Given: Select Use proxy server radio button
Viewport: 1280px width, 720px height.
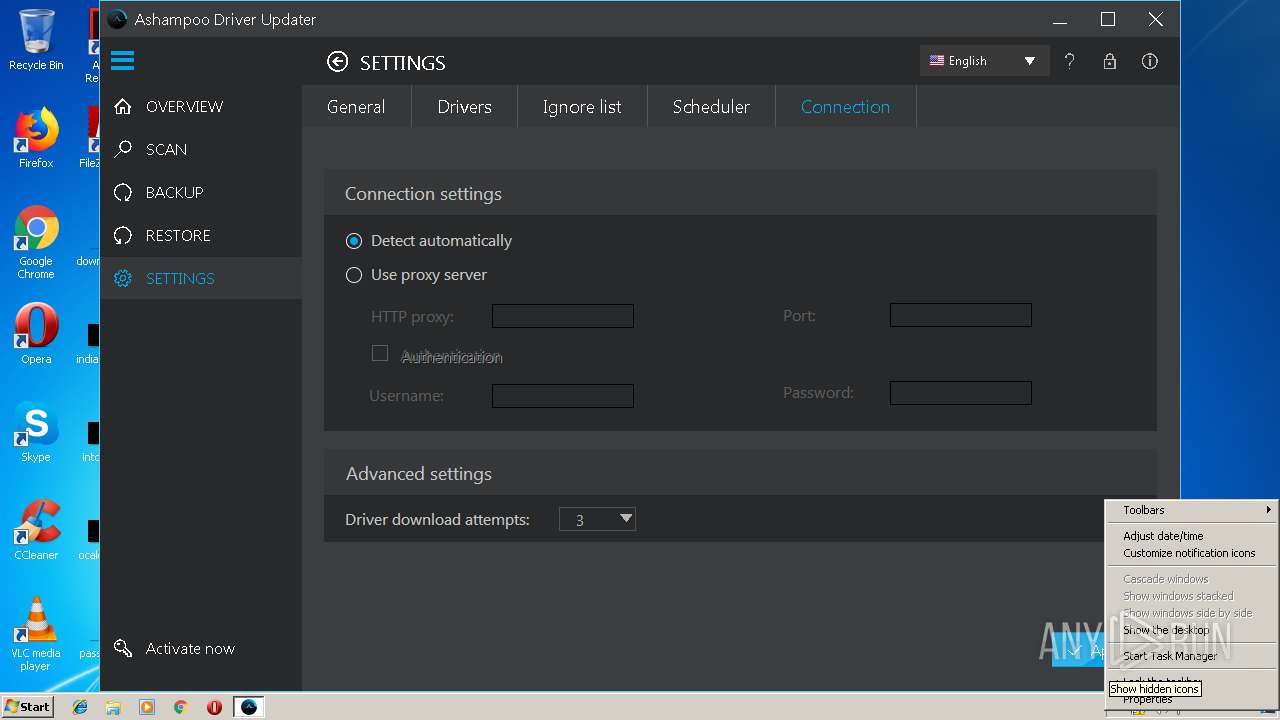Looking at the screenshot, I should click(x=354, y=275).
